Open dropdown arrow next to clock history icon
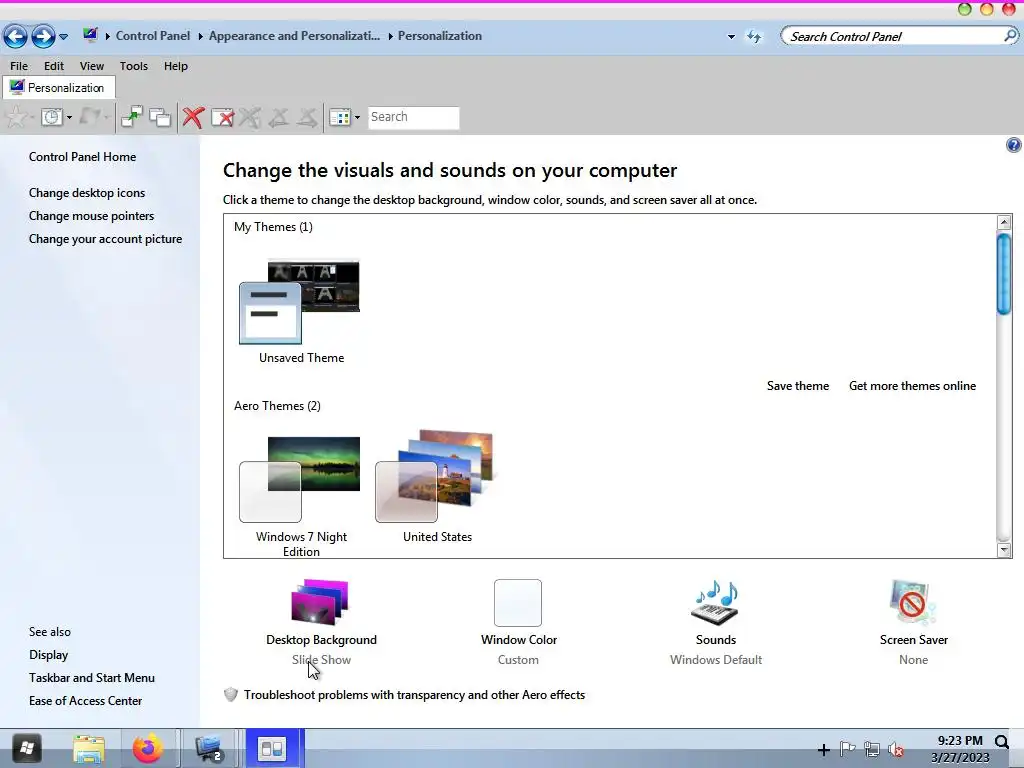Image resolution: width=1024 pixels, height=768 pixels. click(x=69, y=118)
